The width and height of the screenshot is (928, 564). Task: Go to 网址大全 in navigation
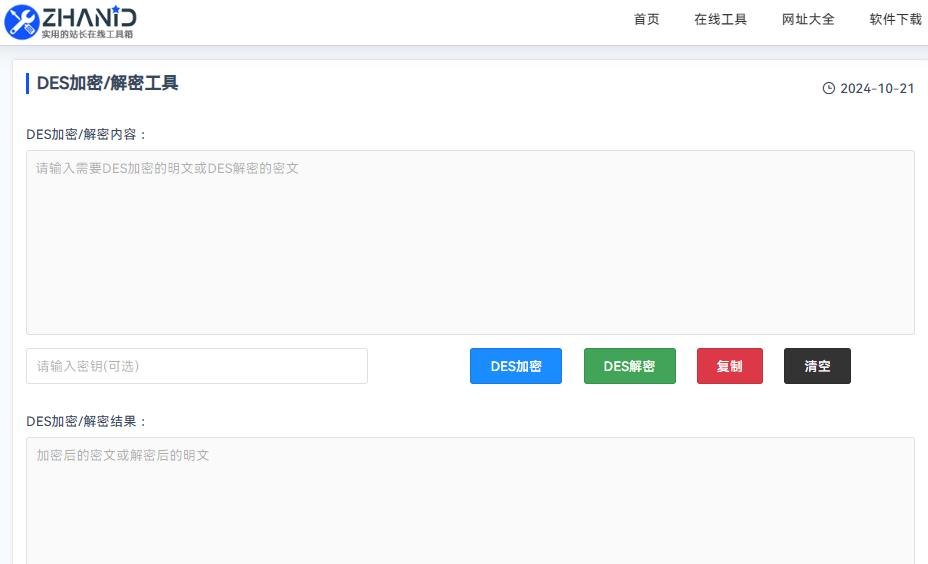click(808, 20)
